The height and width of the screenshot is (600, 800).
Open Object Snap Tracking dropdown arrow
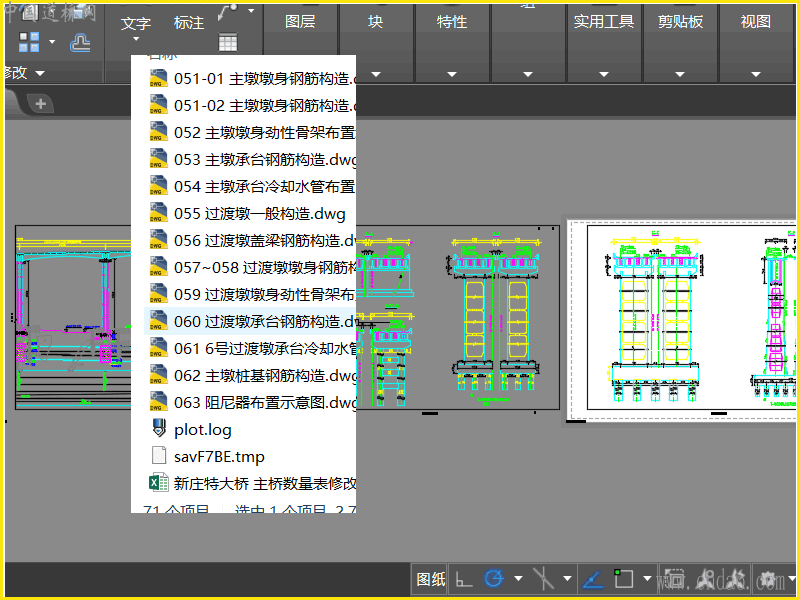click(567, 579)
